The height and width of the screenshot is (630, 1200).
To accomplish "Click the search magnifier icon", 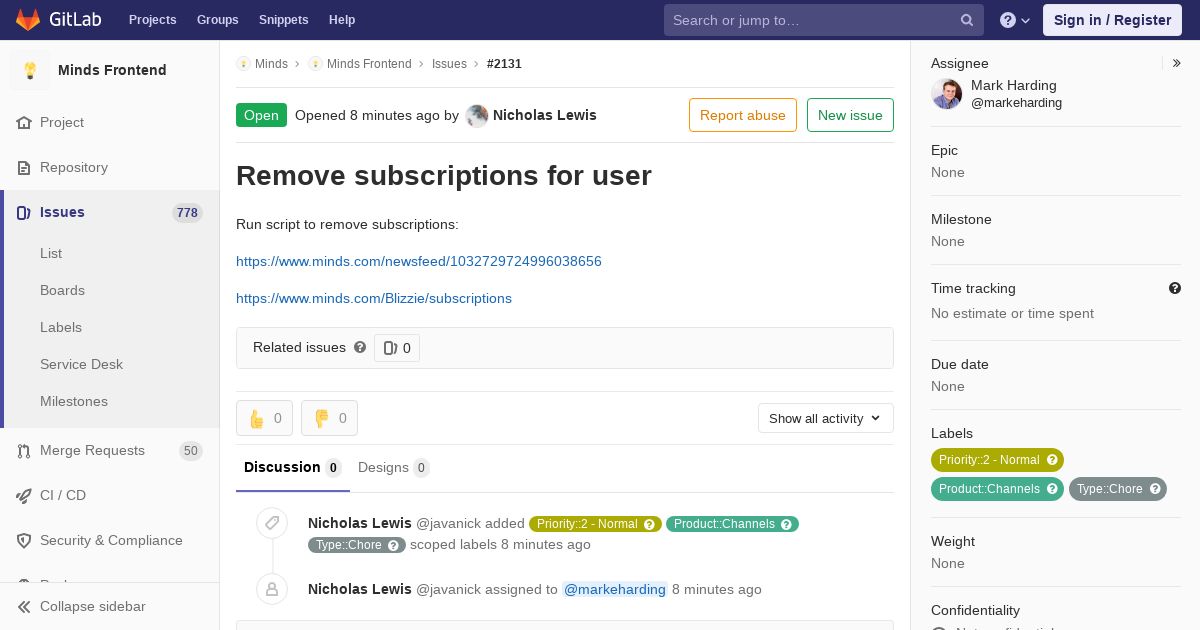I will pos(967,20).
